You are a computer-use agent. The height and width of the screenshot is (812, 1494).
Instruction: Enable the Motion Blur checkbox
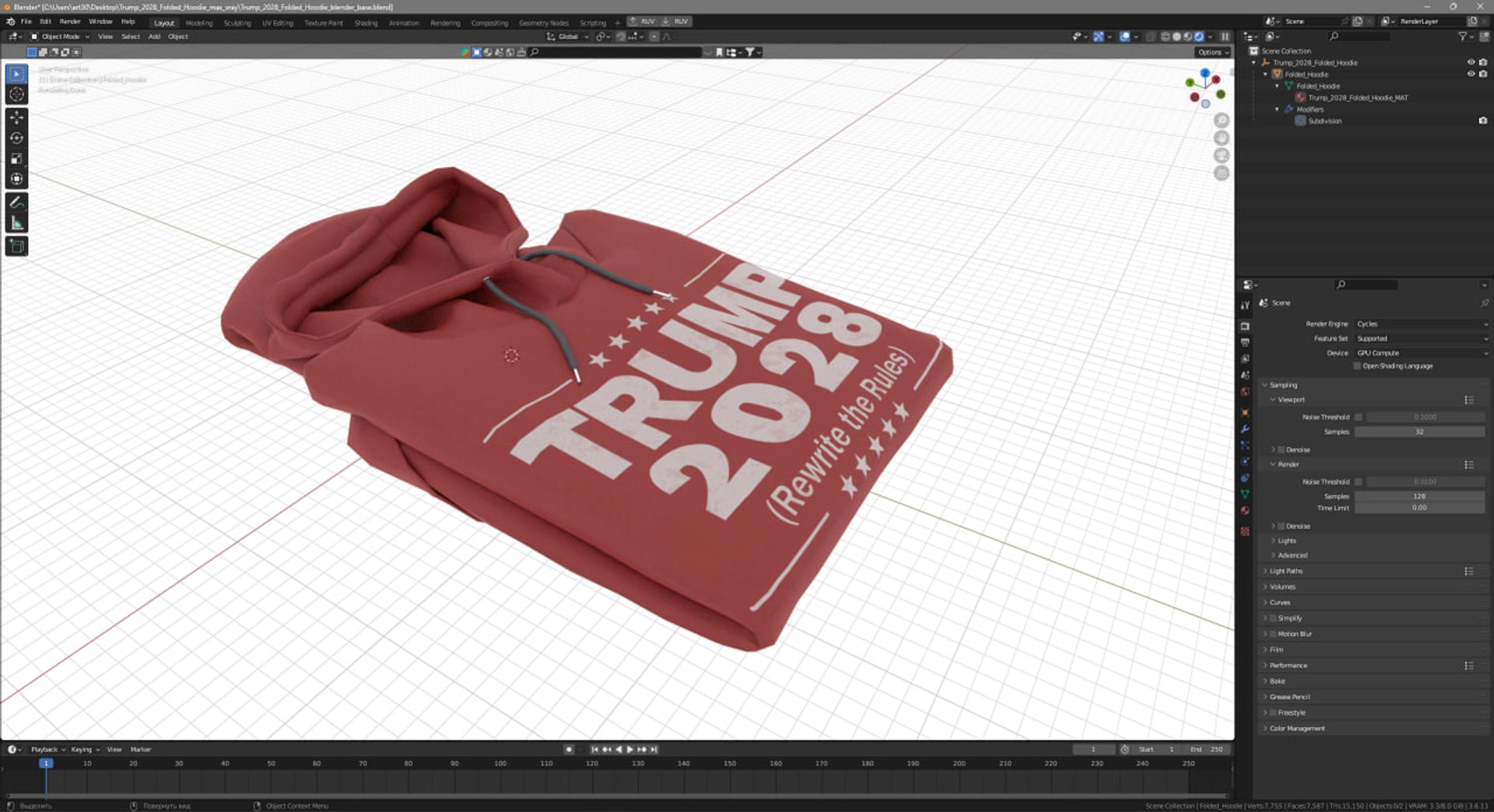(x=1273, y=634)
